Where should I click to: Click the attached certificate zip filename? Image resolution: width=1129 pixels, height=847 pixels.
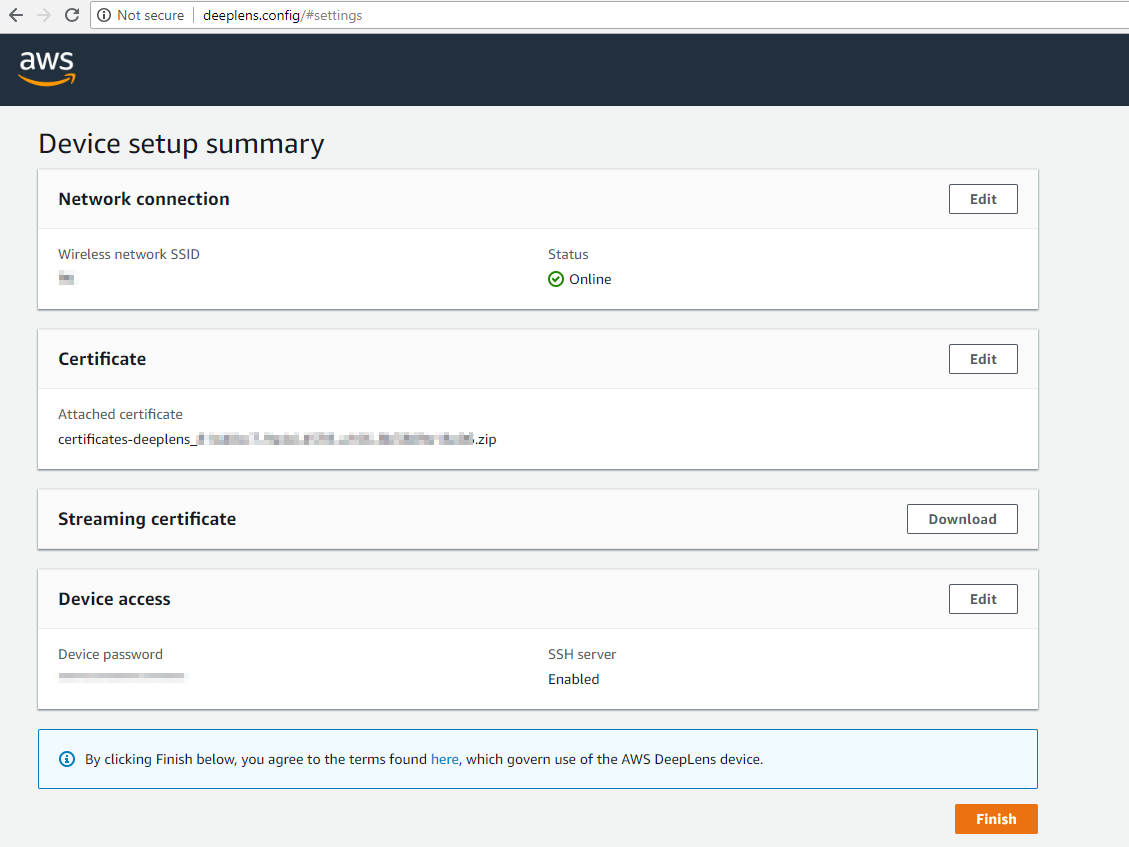[277, 439]
